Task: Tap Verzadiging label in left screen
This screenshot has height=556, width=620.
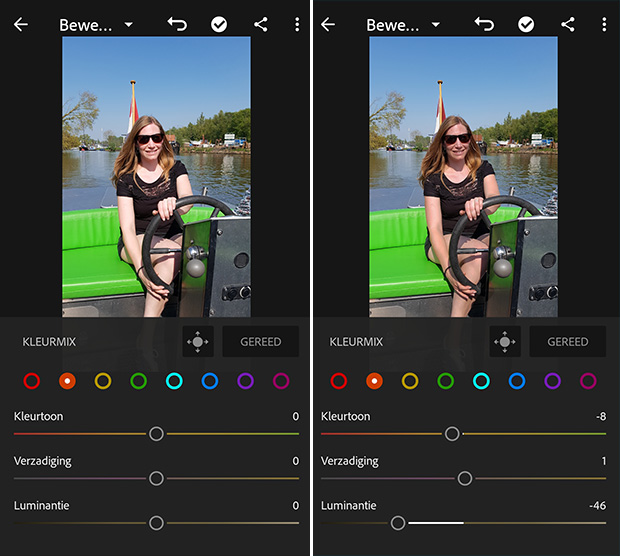Action: click(43, 461)
